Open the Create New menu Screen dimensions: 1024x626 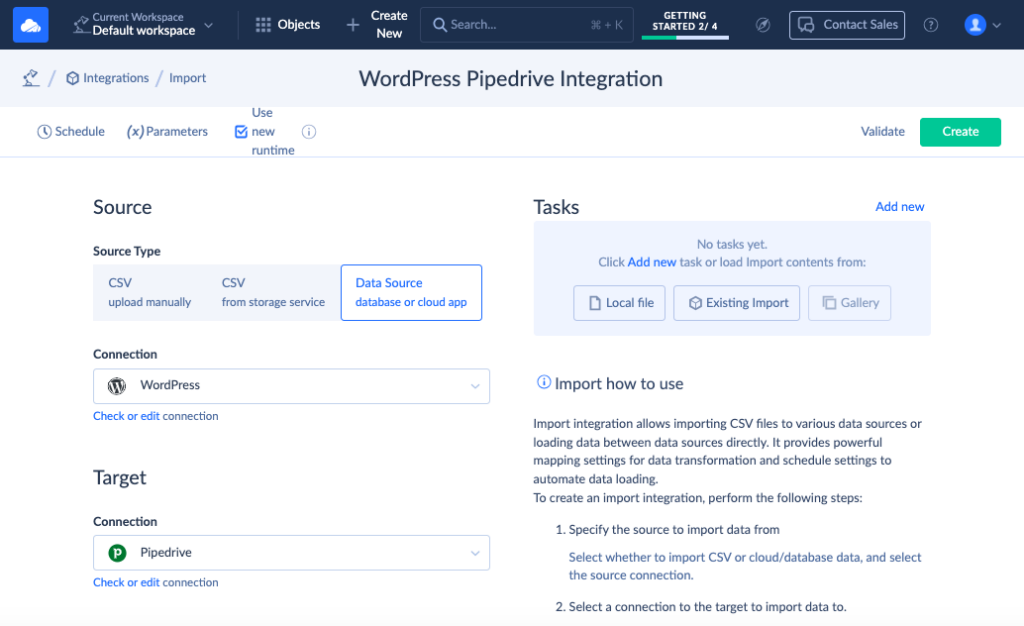point(377,25)
